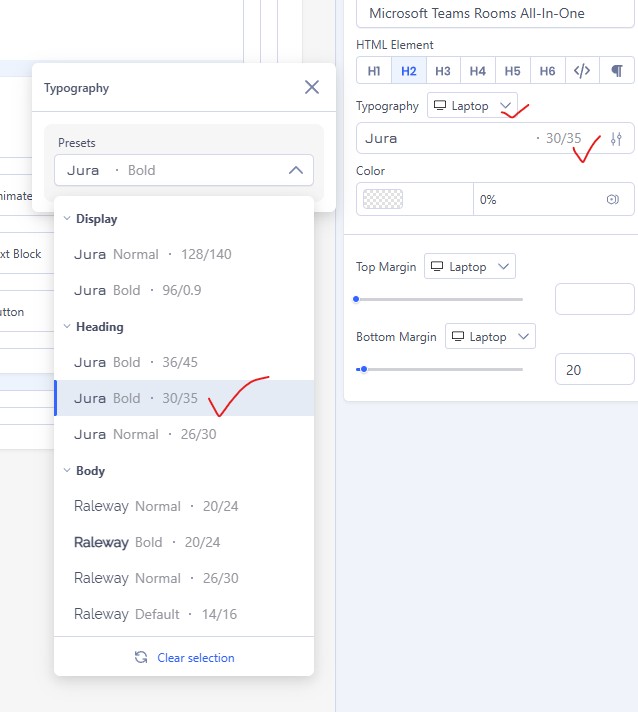Collapse the Display presets group

click(67, 219)
